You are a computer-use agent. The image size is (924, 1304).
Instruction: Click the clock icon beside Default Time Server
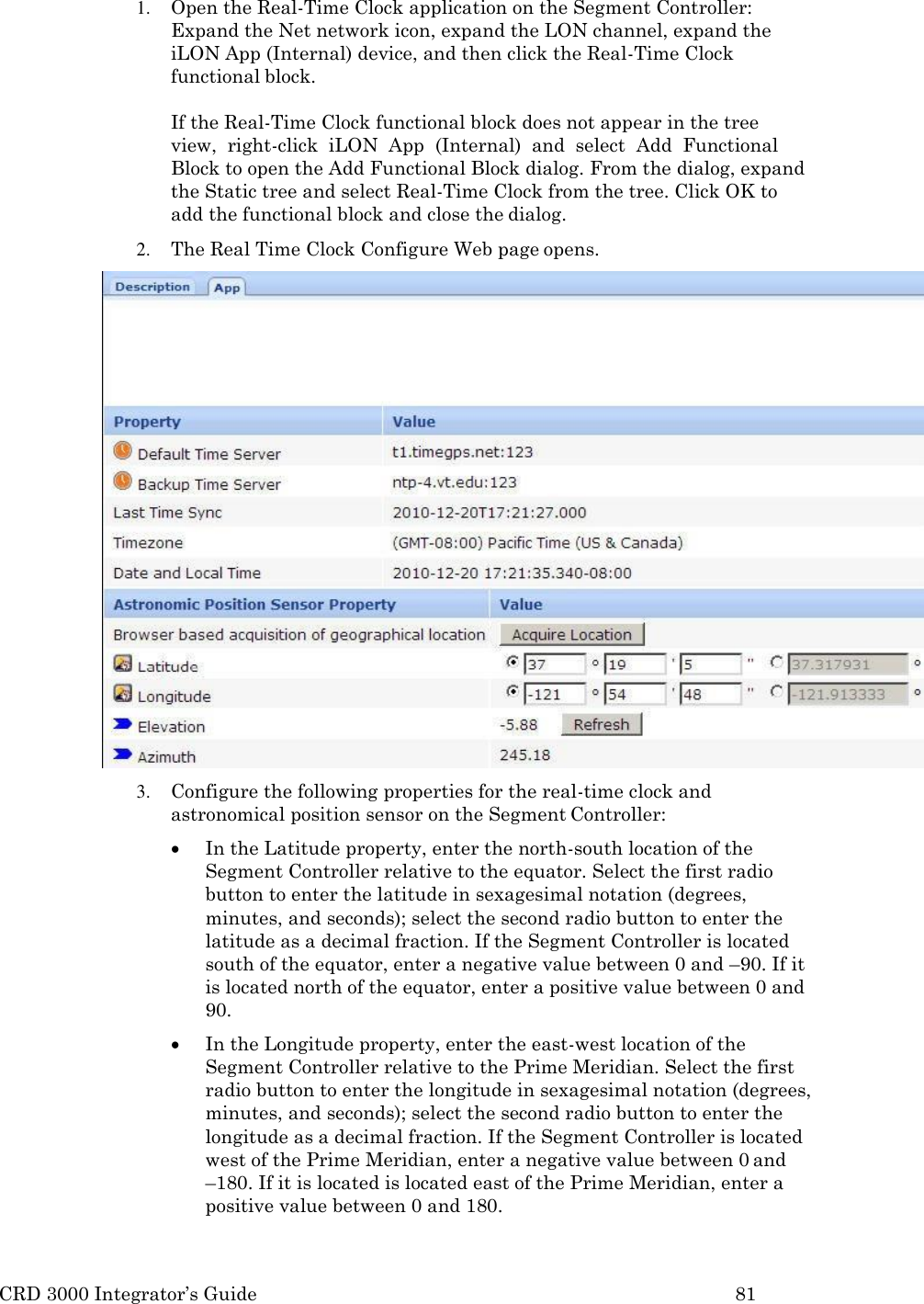(x=122, y=451)
